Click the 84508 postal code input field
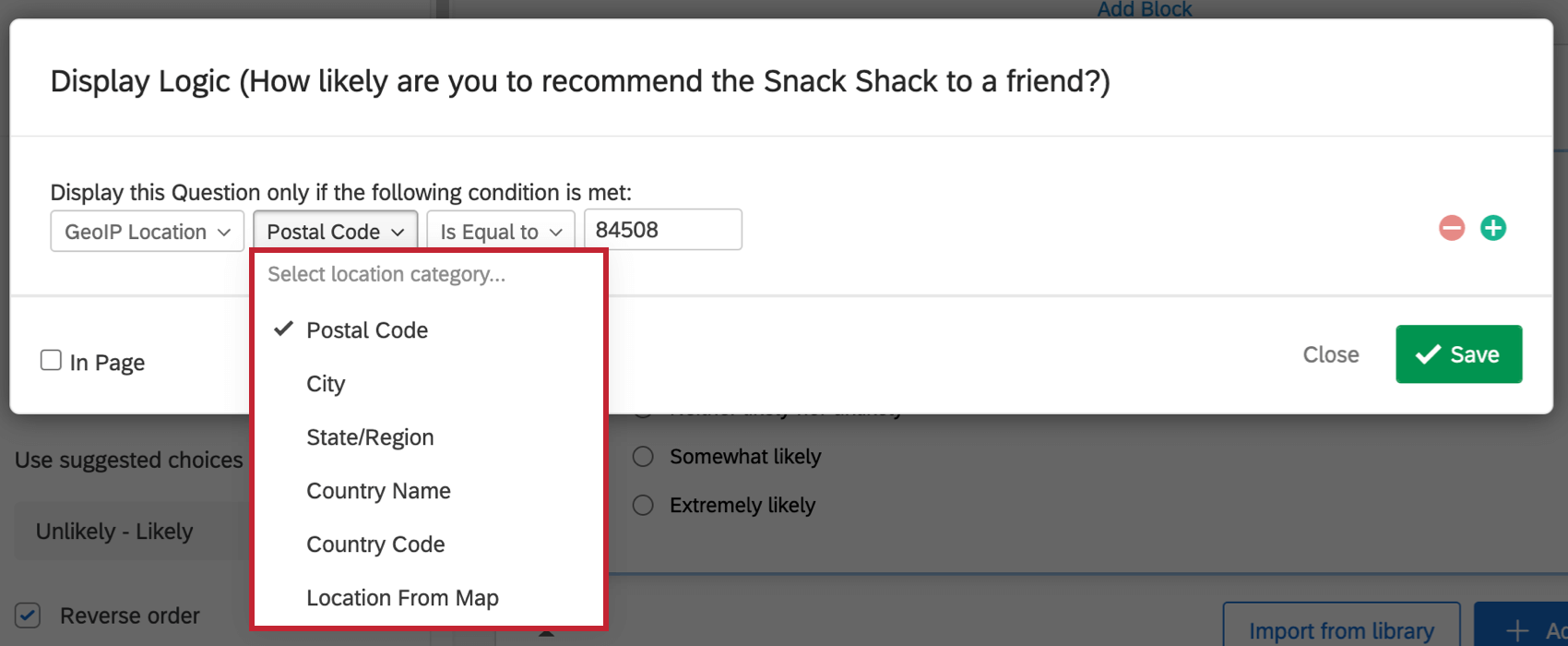1568x646 pixels. (x=662, y=229)
